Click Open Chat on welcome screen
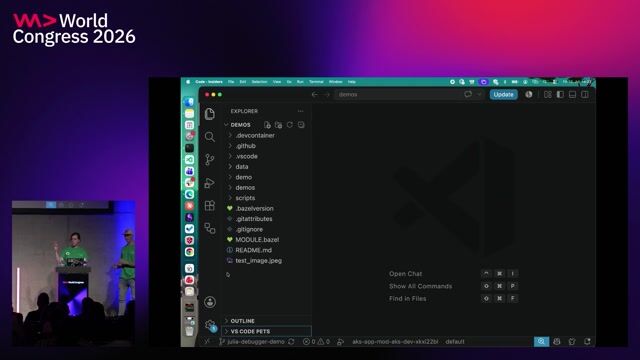The image size is (640, 360). [x=405, y=274]
